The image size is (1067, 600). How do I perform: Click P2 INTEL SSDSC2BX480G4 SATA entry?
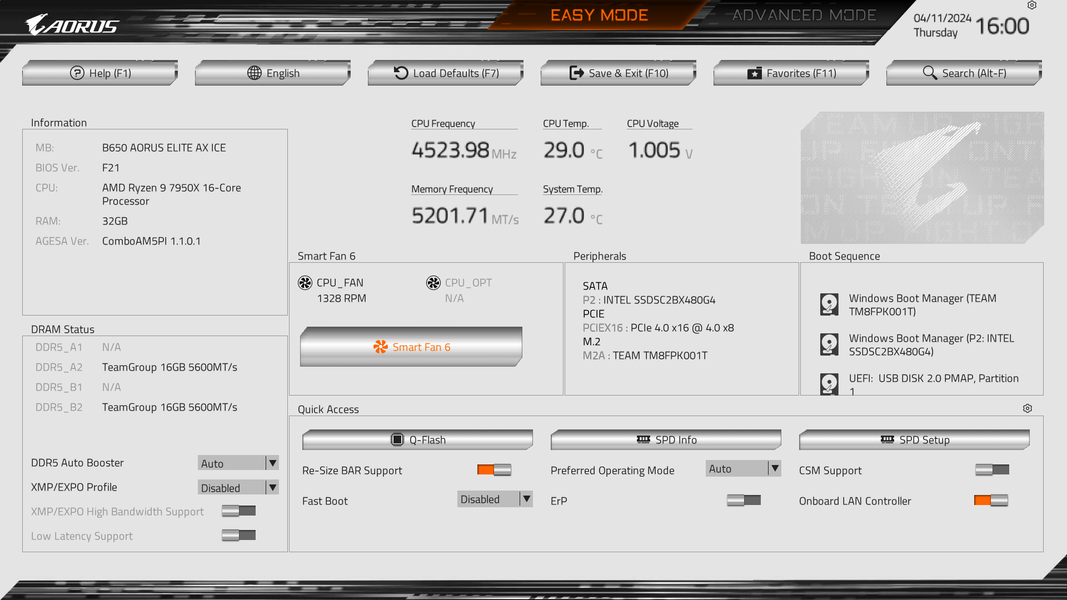649,300
